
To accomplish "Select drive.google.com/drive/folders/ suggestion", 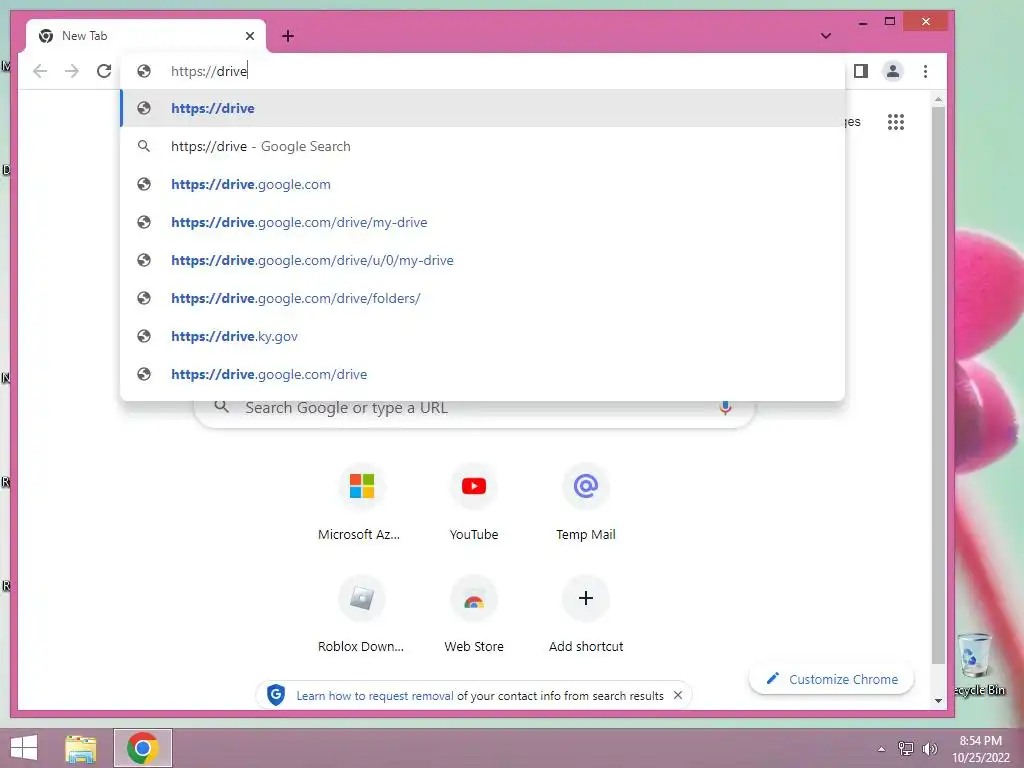I will click(483, 298).
